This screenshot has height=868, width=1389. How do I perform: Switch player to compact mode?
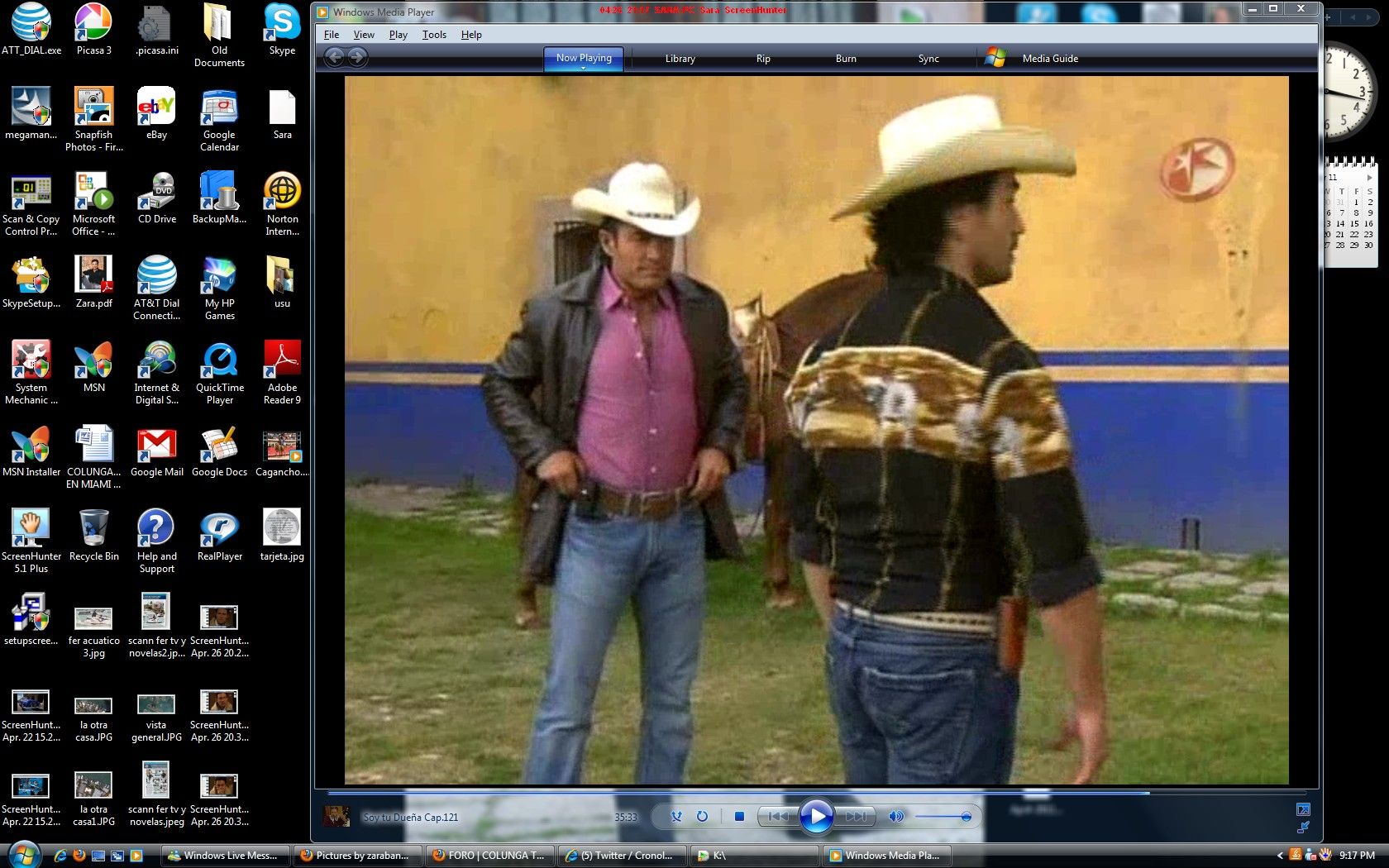click(x=1303, y=827)
